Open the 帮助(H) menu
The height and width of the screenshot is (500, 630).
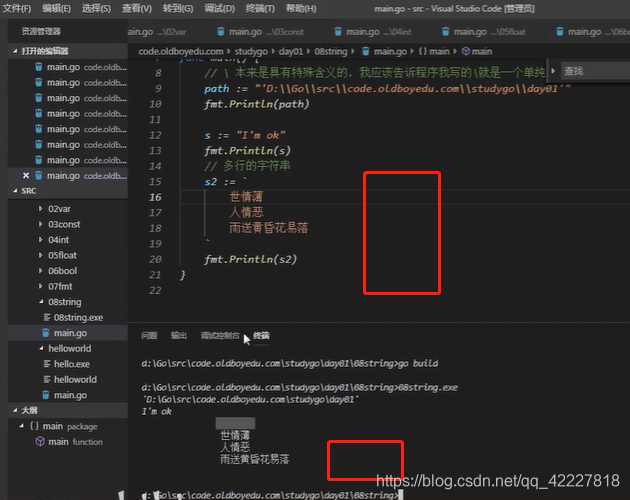point(301,8)
